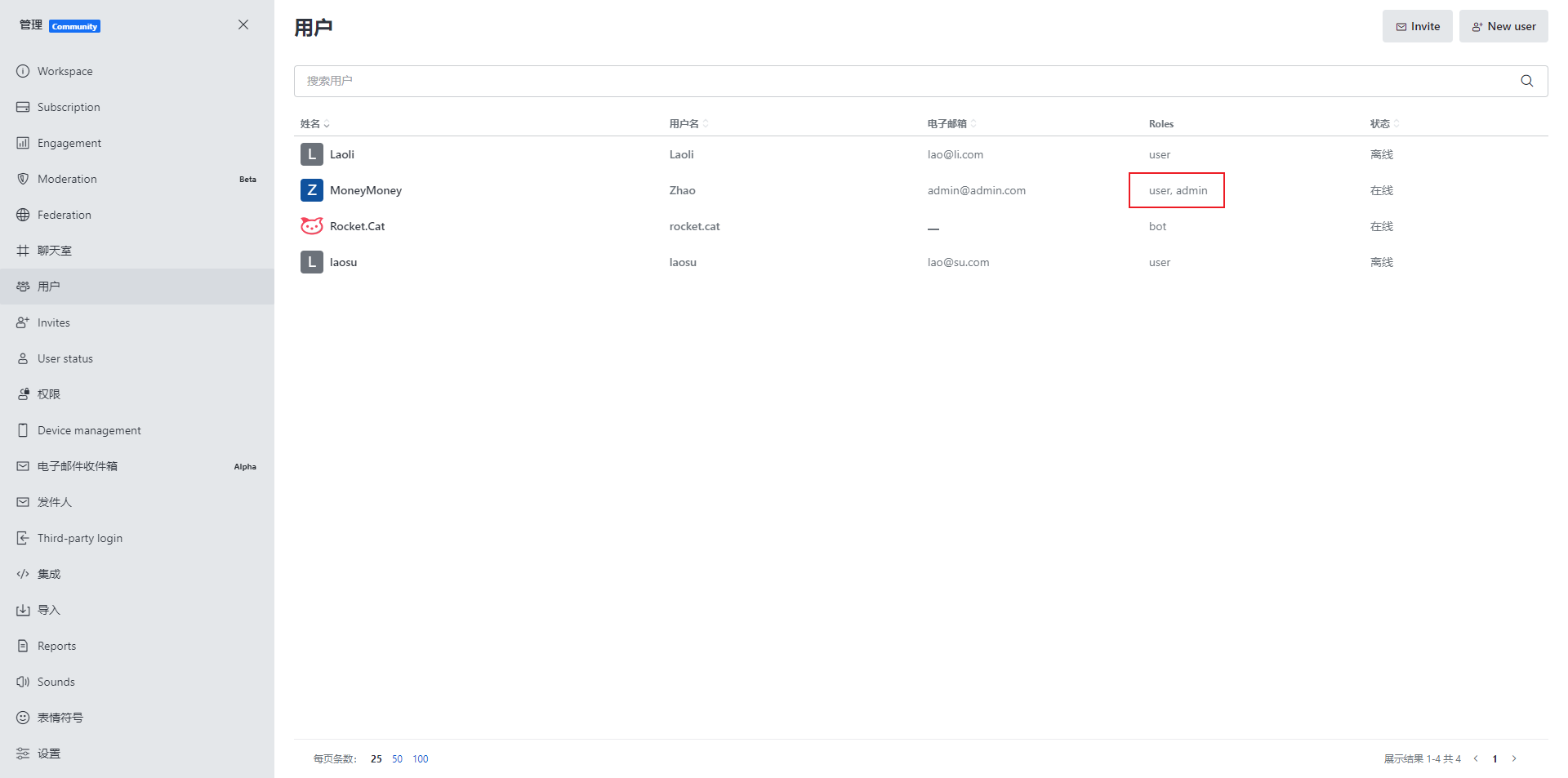Image resolution: width=1568 pixels, height=778 pixels.
Task: Click the search magnifier icon
Action: (x=1526, y=81)
